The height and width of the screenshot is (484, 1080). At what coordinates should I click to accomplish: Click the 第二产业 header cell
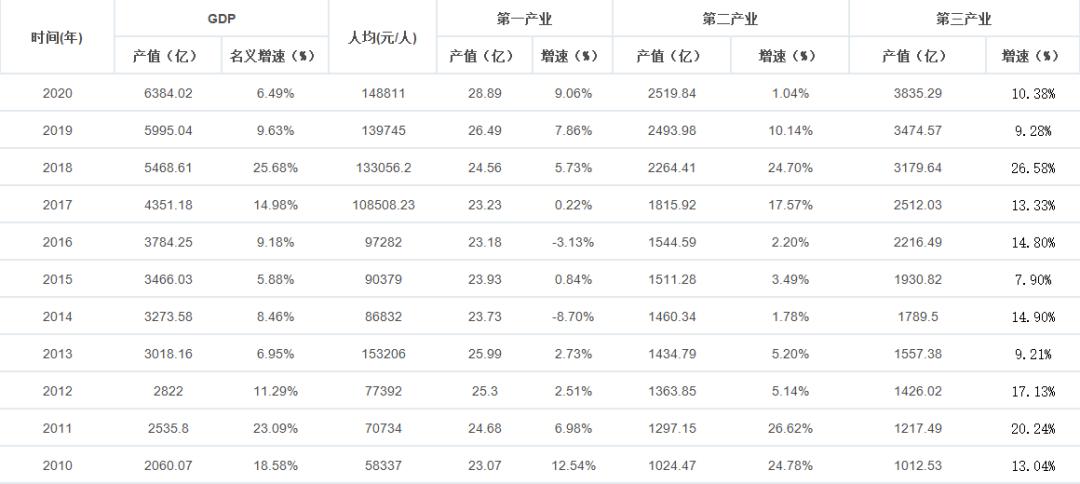pos(730,19)
